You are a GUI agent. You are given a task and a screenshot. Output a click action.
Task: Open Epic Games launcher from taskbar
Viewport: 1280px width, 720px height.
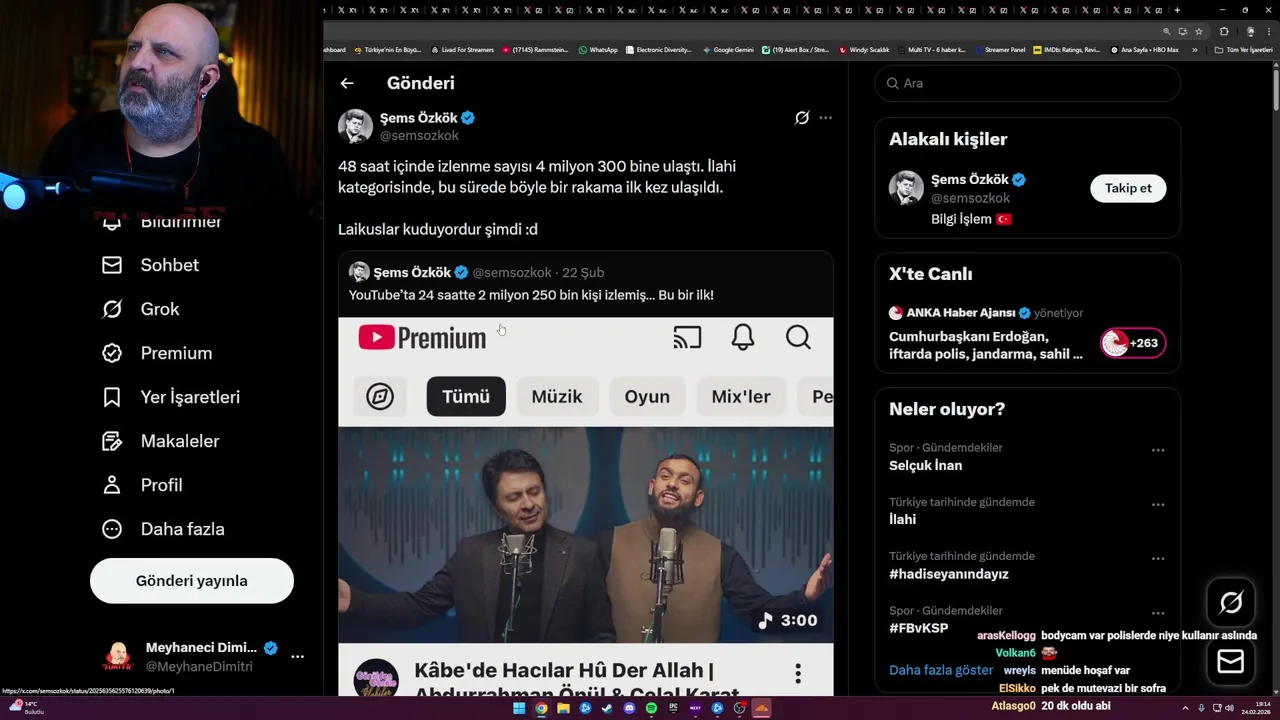(673, 708)
